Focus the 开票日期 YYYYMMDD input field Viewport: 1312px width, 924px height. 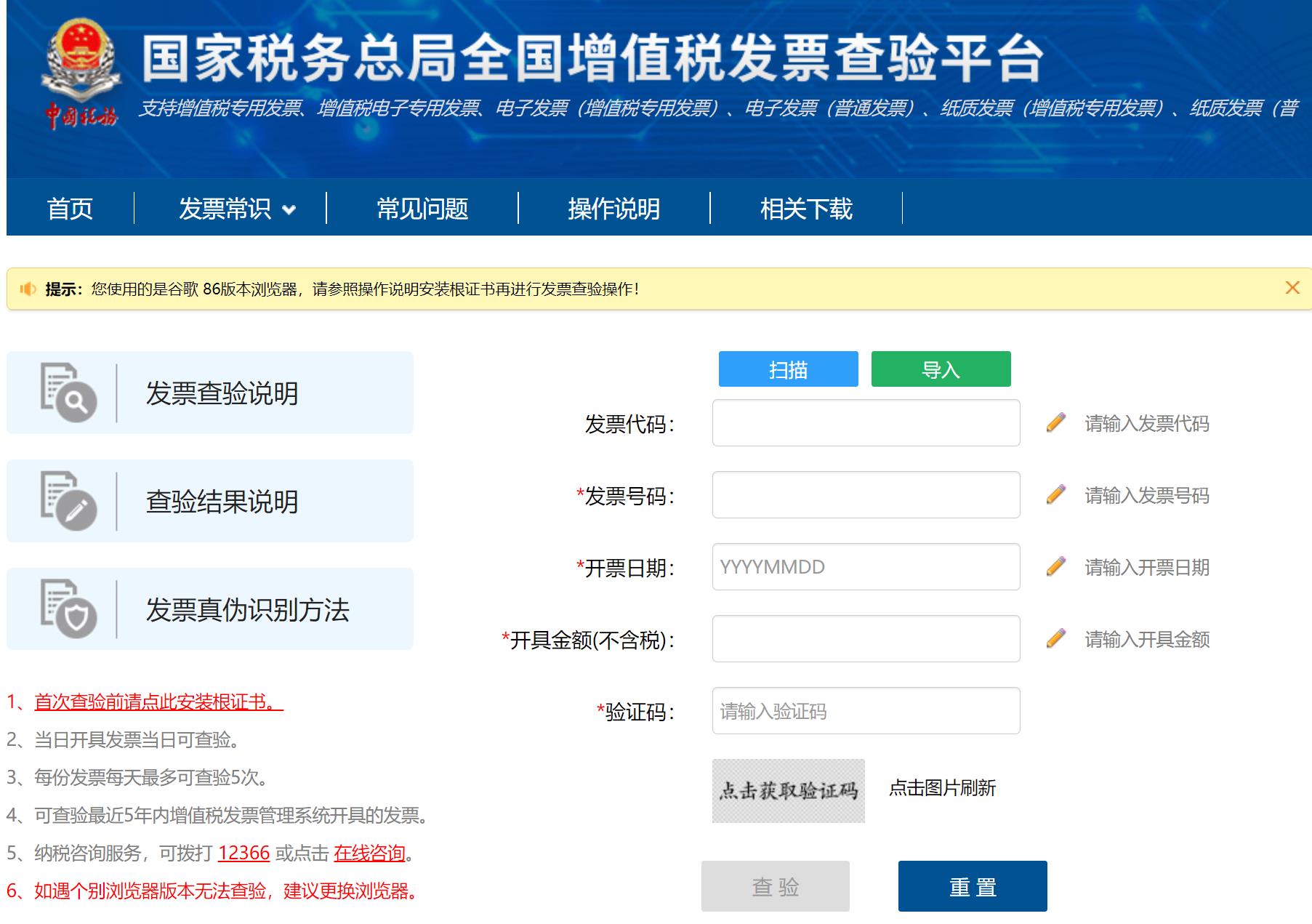coord(866,567)
